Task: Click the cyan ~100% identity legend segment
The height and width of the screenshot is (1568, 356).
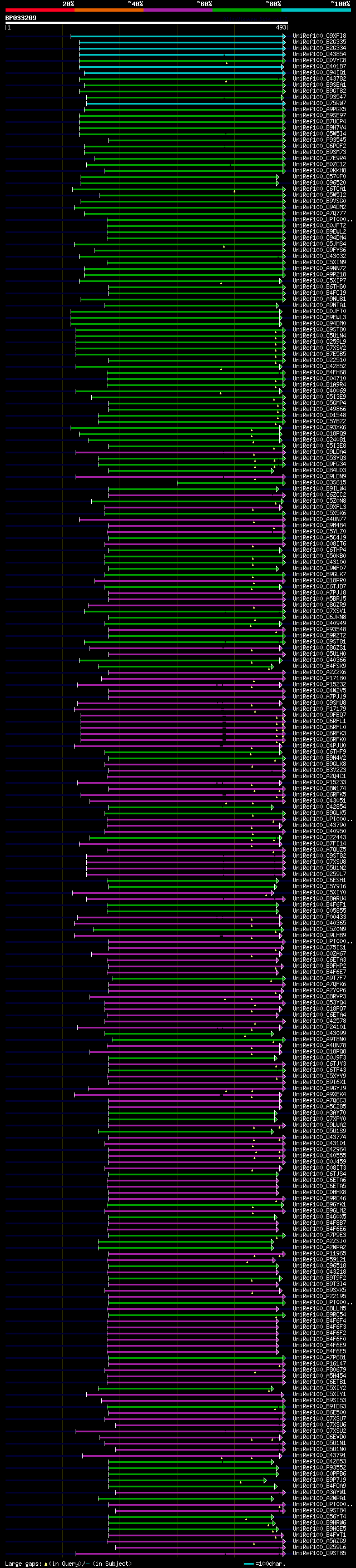Action: pyautogui.click(x=316, y=10)
